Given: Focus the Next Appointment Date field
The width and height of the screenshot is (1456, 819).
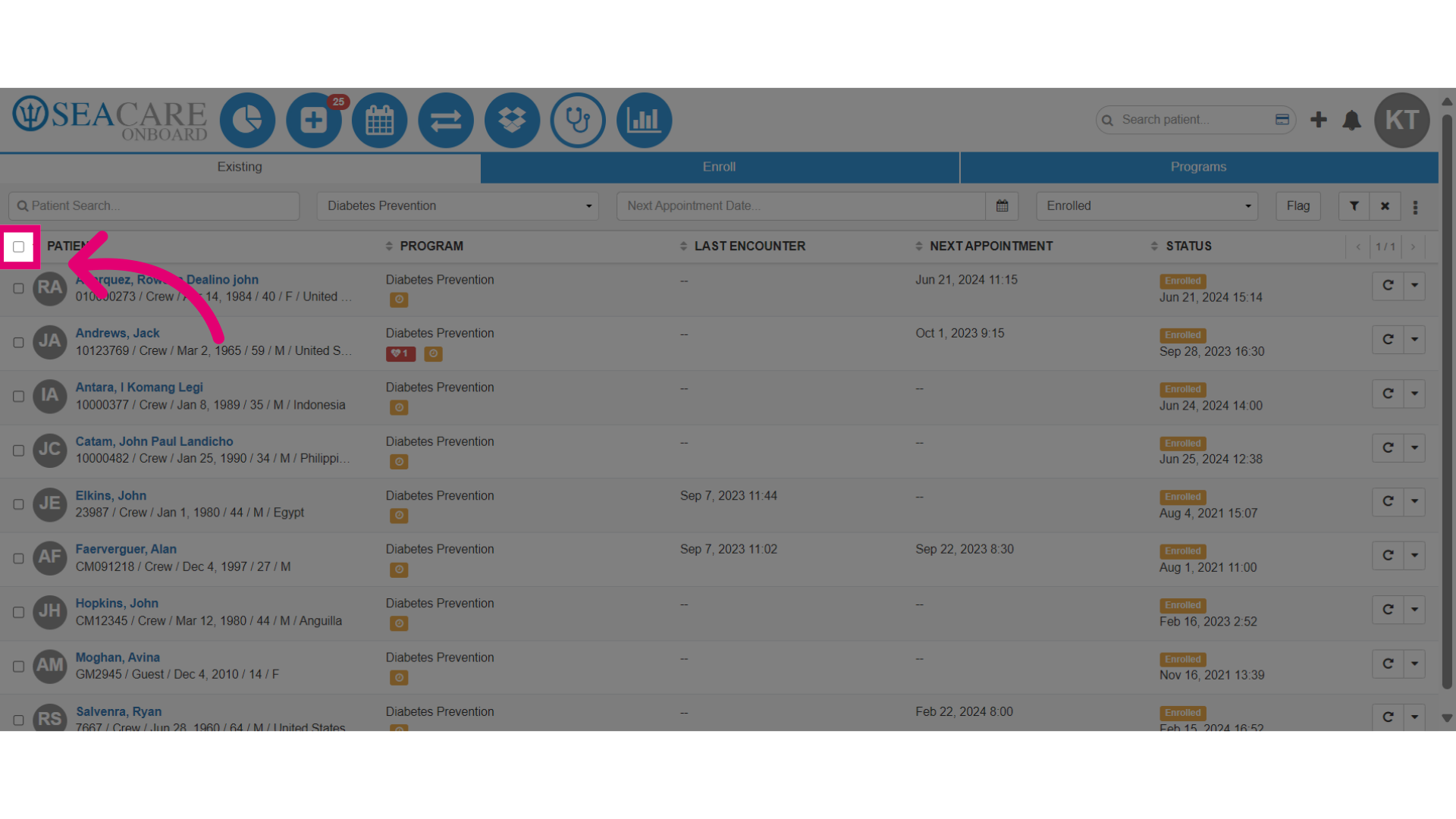Looking at the screenshot, I should coord(801,206).
